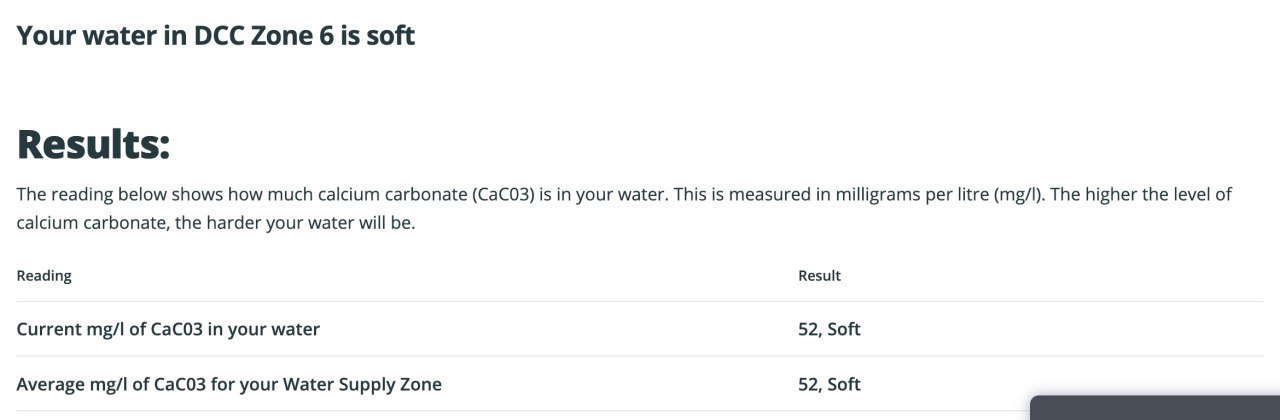Click the '(mg/l)' abbreviation in the description
Image resolution: width=1280 pixels, height=420 pixels.
(1020, 194)
